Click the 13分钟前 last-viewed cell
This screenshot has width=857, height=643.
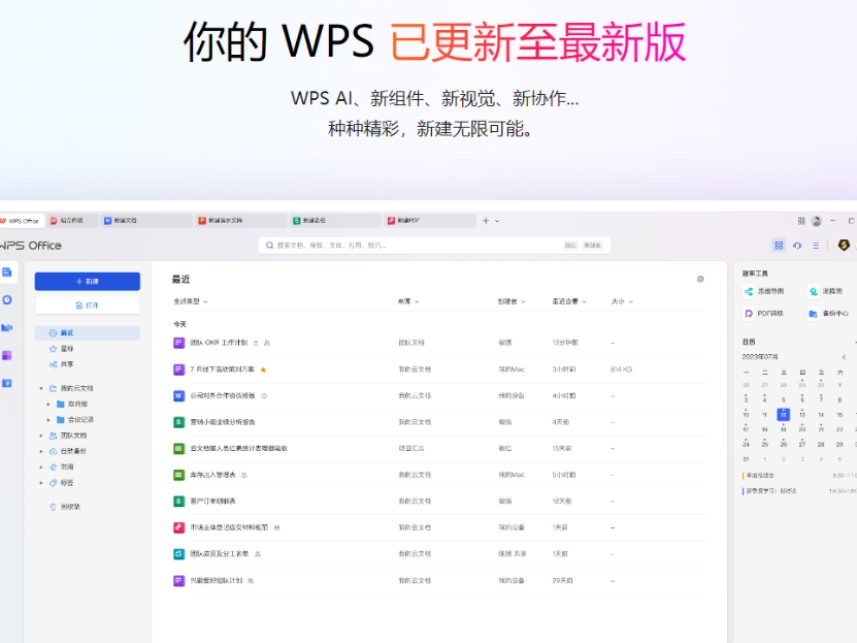pyautogui.click(x=565, y=343)
